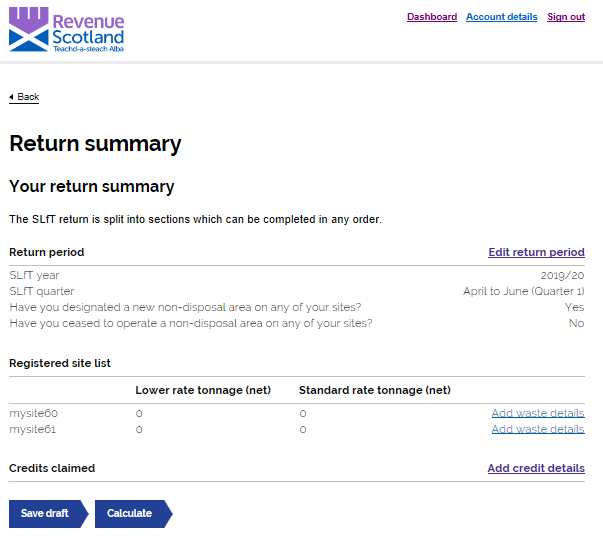This screenshot has width=603, height=538.
Task: Click the Back arrow icon
Action: click(x=11, y=97)
